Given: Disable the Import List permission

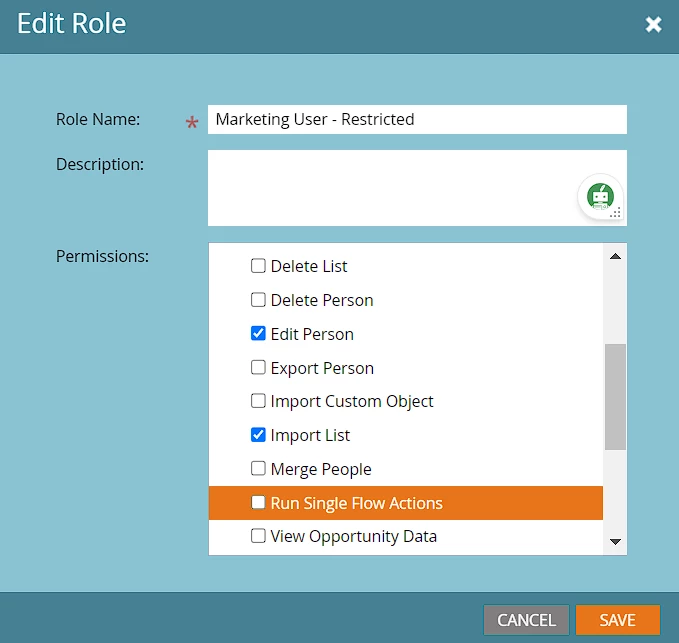Looking at the screenshot, I should tap(258, 435).
